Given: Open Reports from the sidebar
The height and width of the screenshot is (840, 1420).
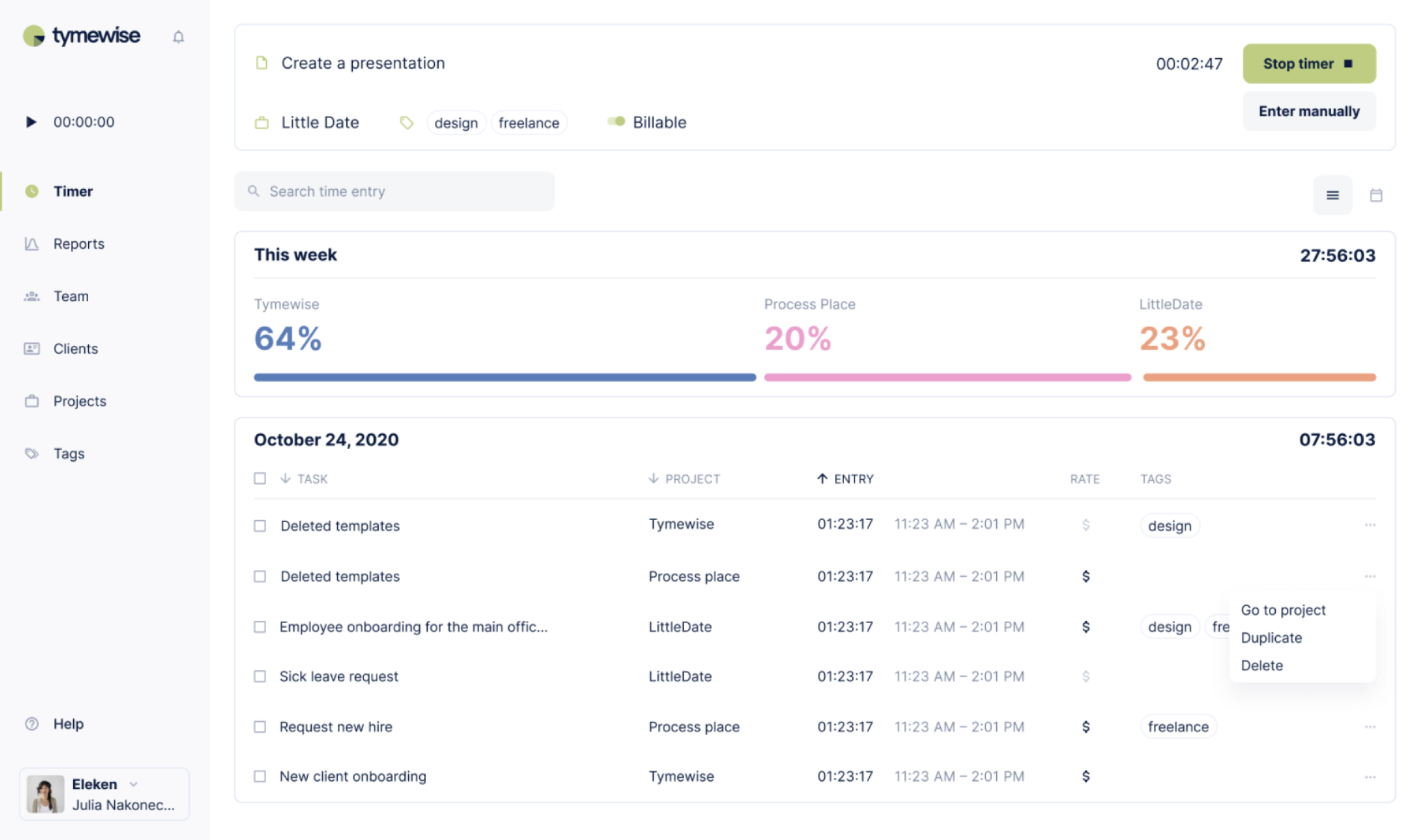Looking at the screenshot, I should [x=79, y=244].
